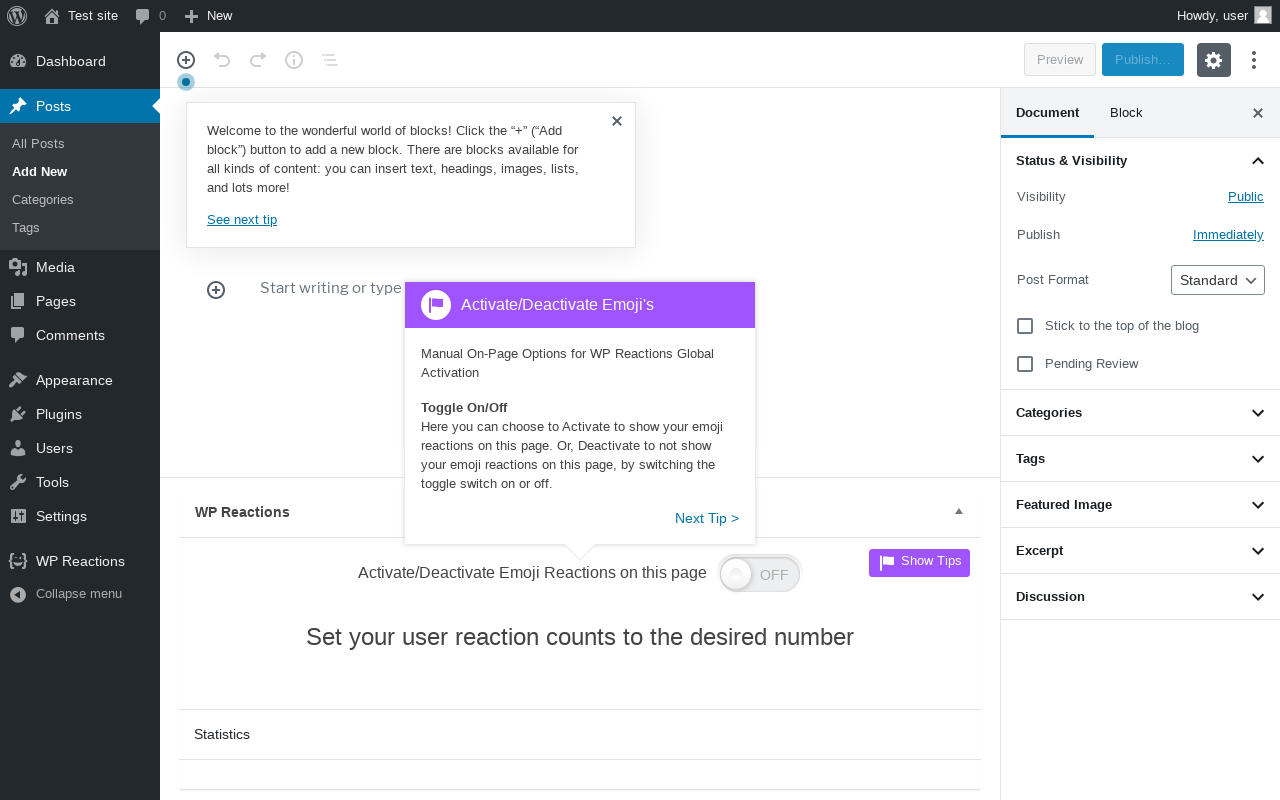
Task: Go to Dashboard in sidebar
Action: [x=80, y=61]
